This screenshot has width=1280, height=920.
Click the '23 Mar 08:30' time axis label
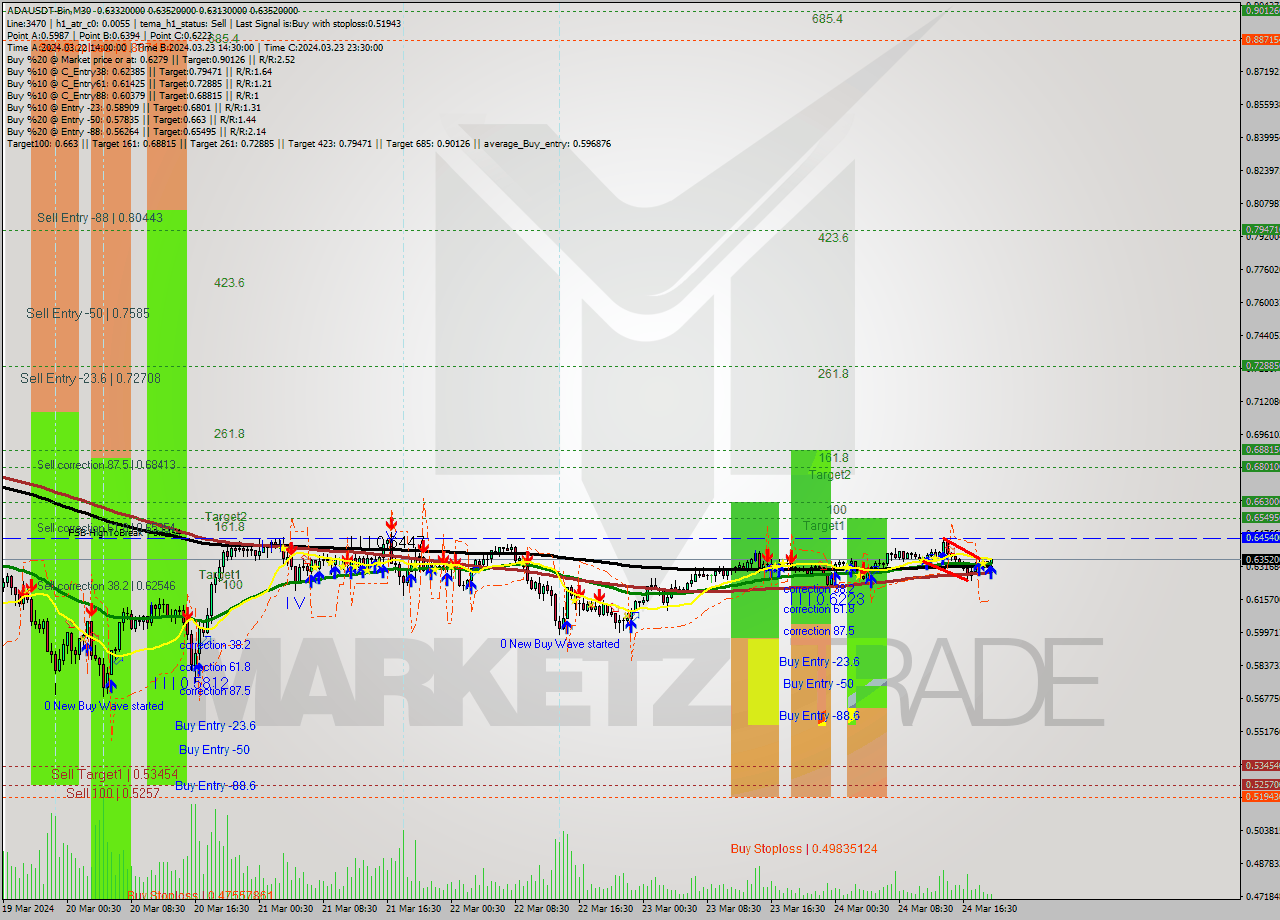(x=734, y=909)
